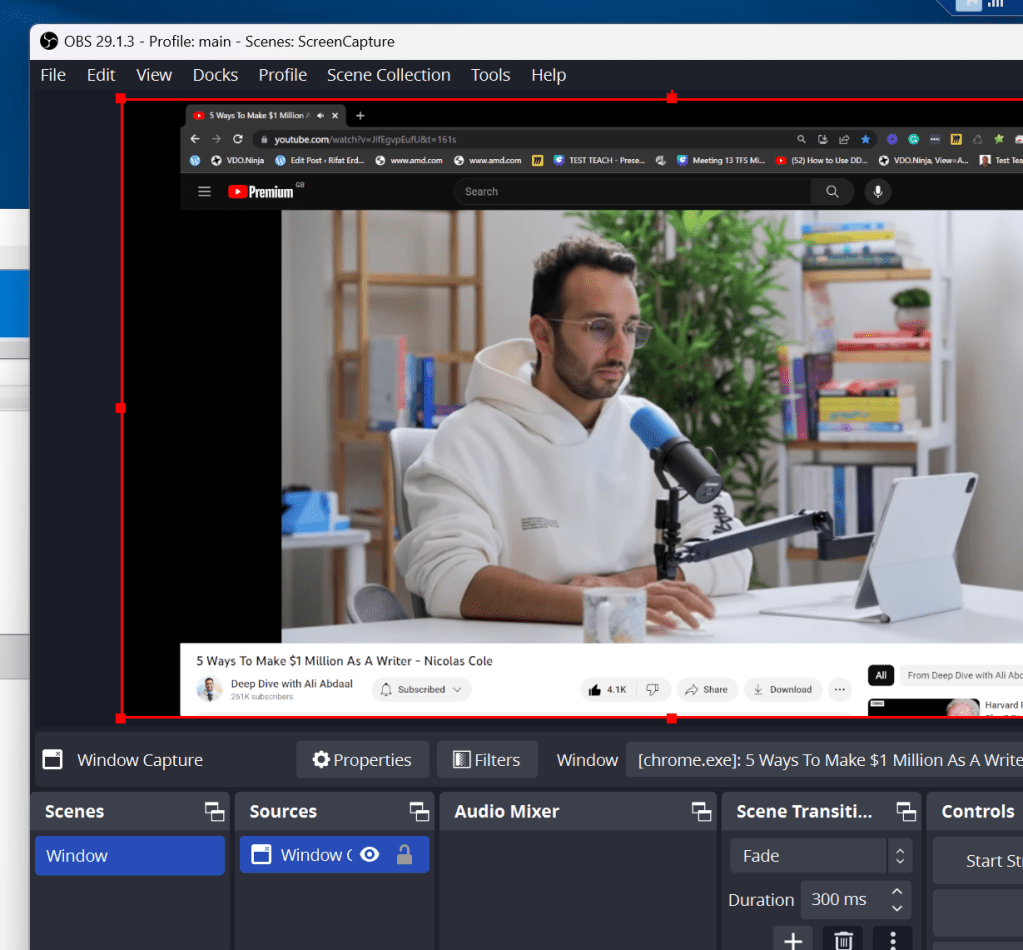Click the Download button under the video
Image resolution: width=1023 pixels, height=950 pixels.
click(x=782, y=690)
